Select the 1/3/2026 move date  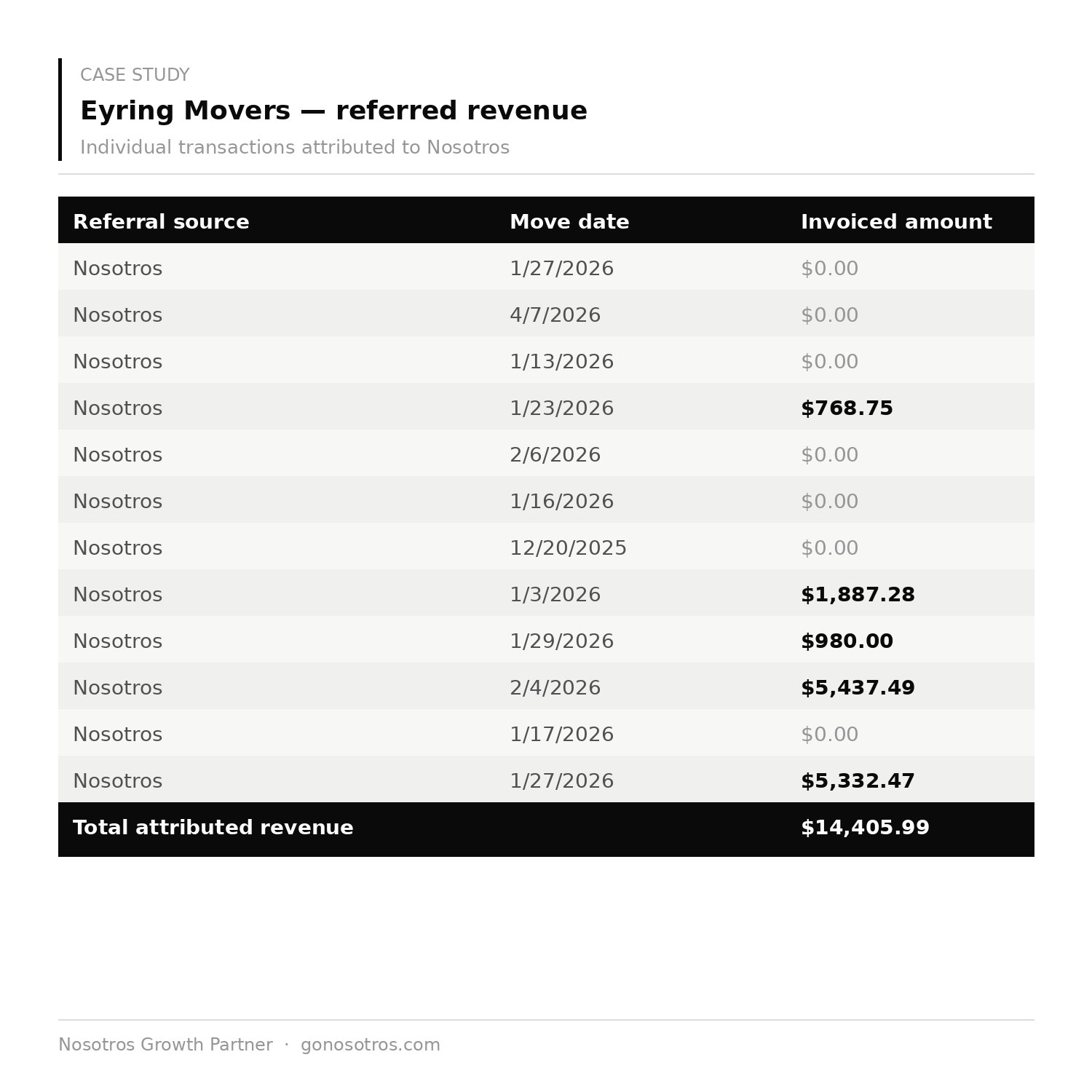[555, 595]
